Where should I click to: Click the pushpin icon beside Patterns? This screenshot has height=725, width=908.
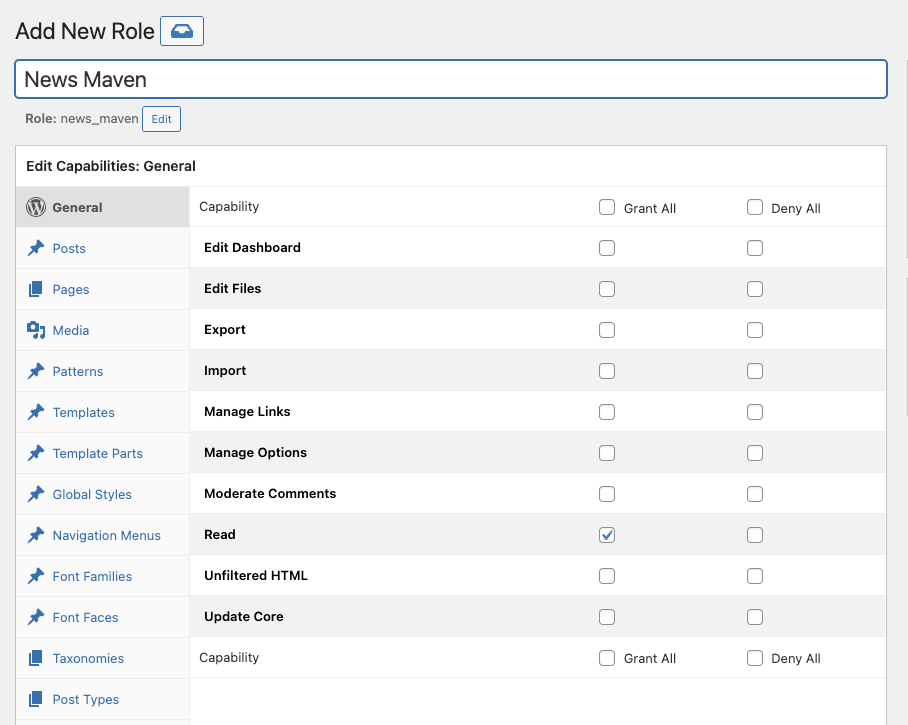(x=36, y=371)
